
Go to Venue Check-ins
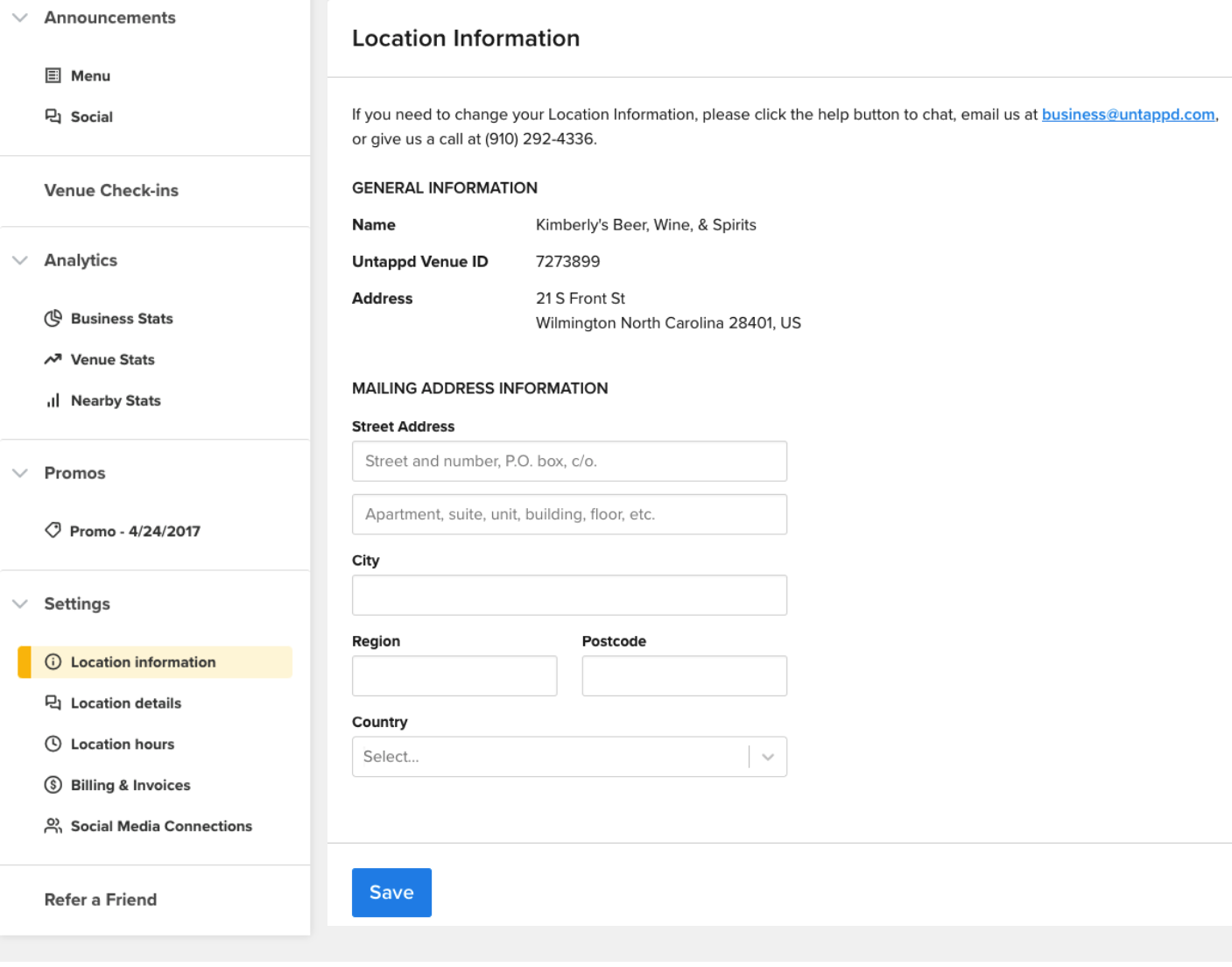point(111,190)
